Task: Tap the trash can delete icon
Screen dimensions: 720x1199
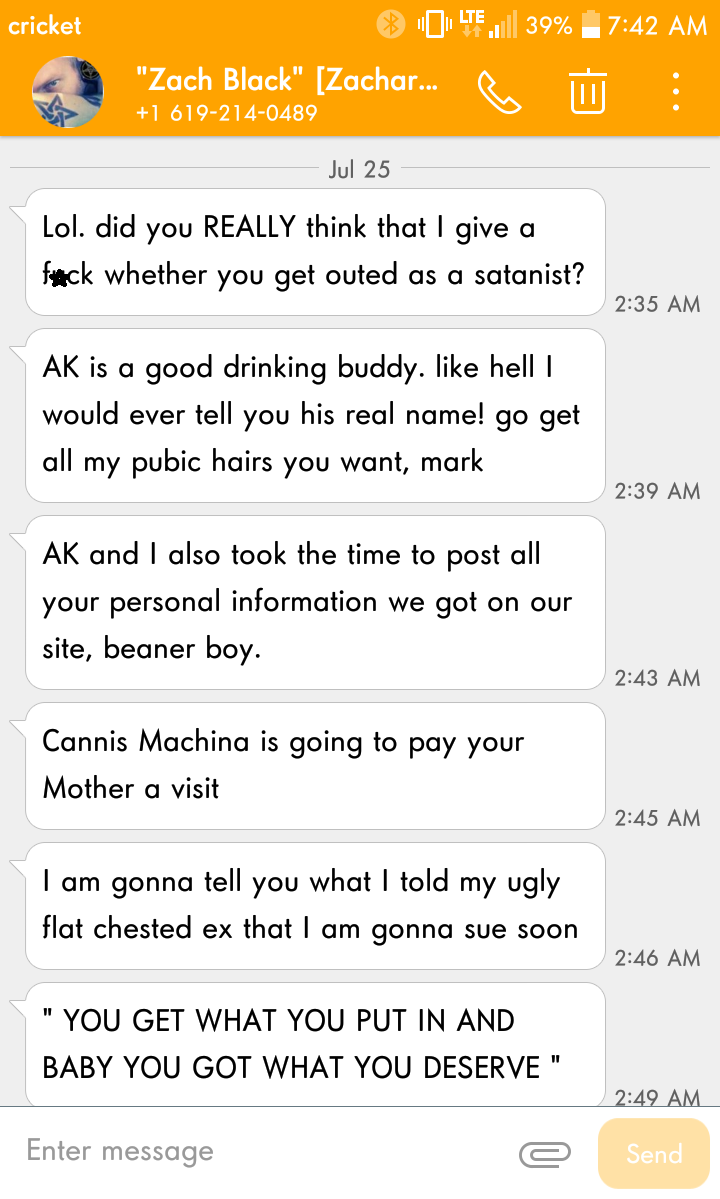Action: pos(588,92)
